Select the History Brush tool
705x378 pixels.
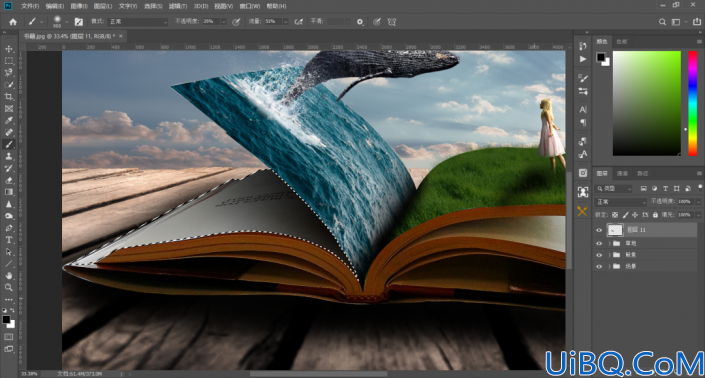(x=9, y=168)
